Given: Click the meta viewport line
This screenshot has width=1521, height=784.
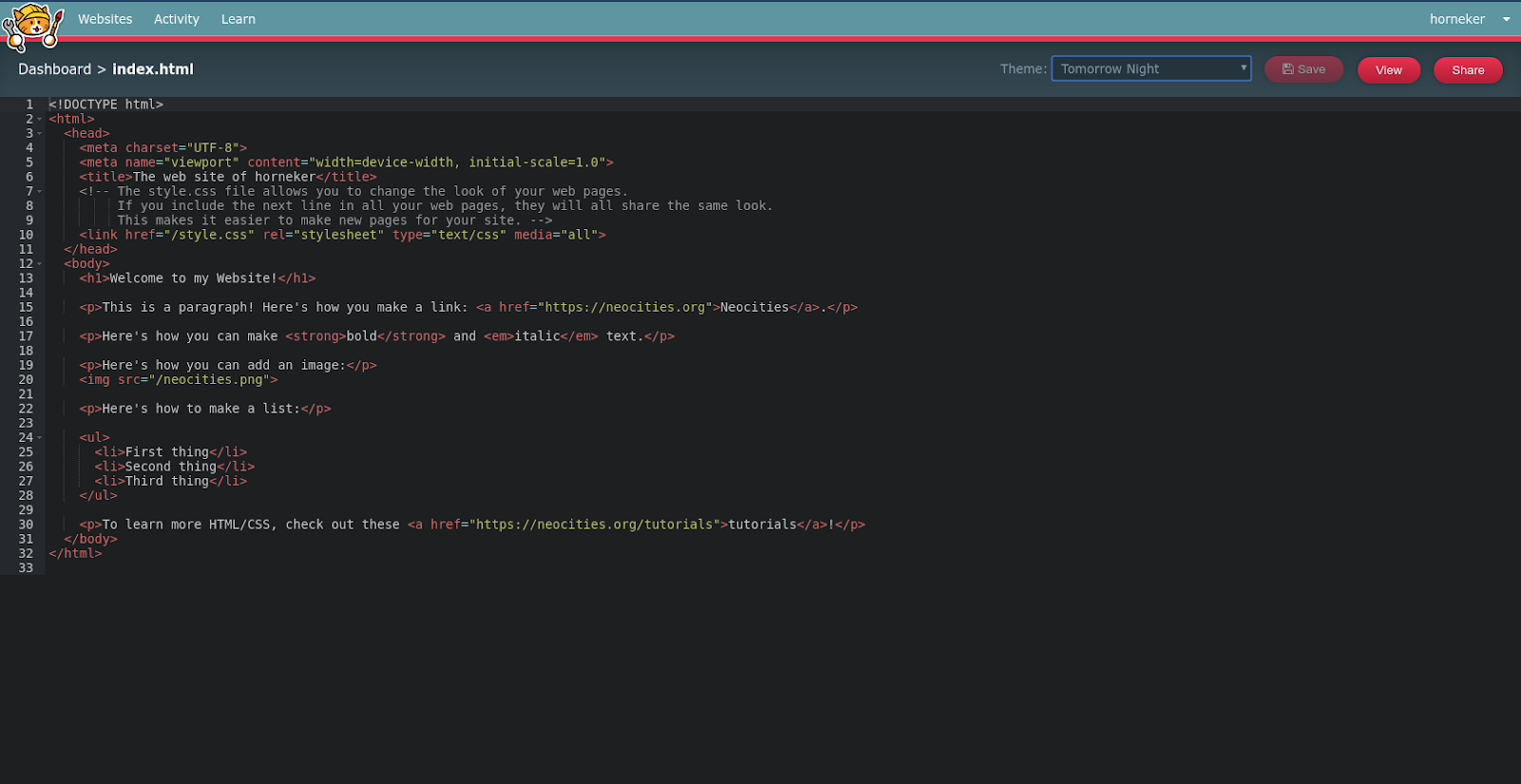Looking at the screenshot, I should [x=347, y=163].
